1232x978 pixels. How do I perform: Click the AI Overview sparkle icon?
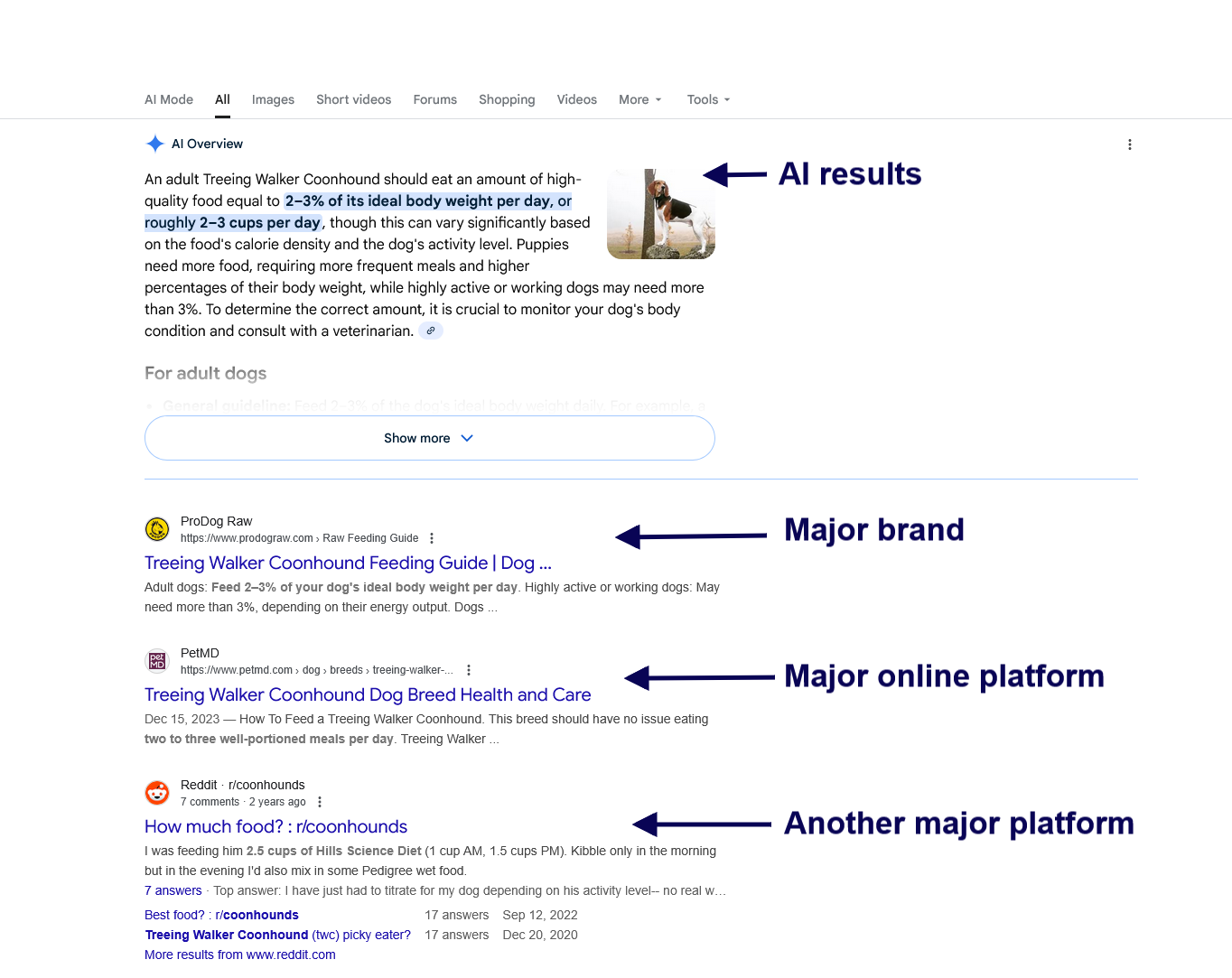(155, 144)
